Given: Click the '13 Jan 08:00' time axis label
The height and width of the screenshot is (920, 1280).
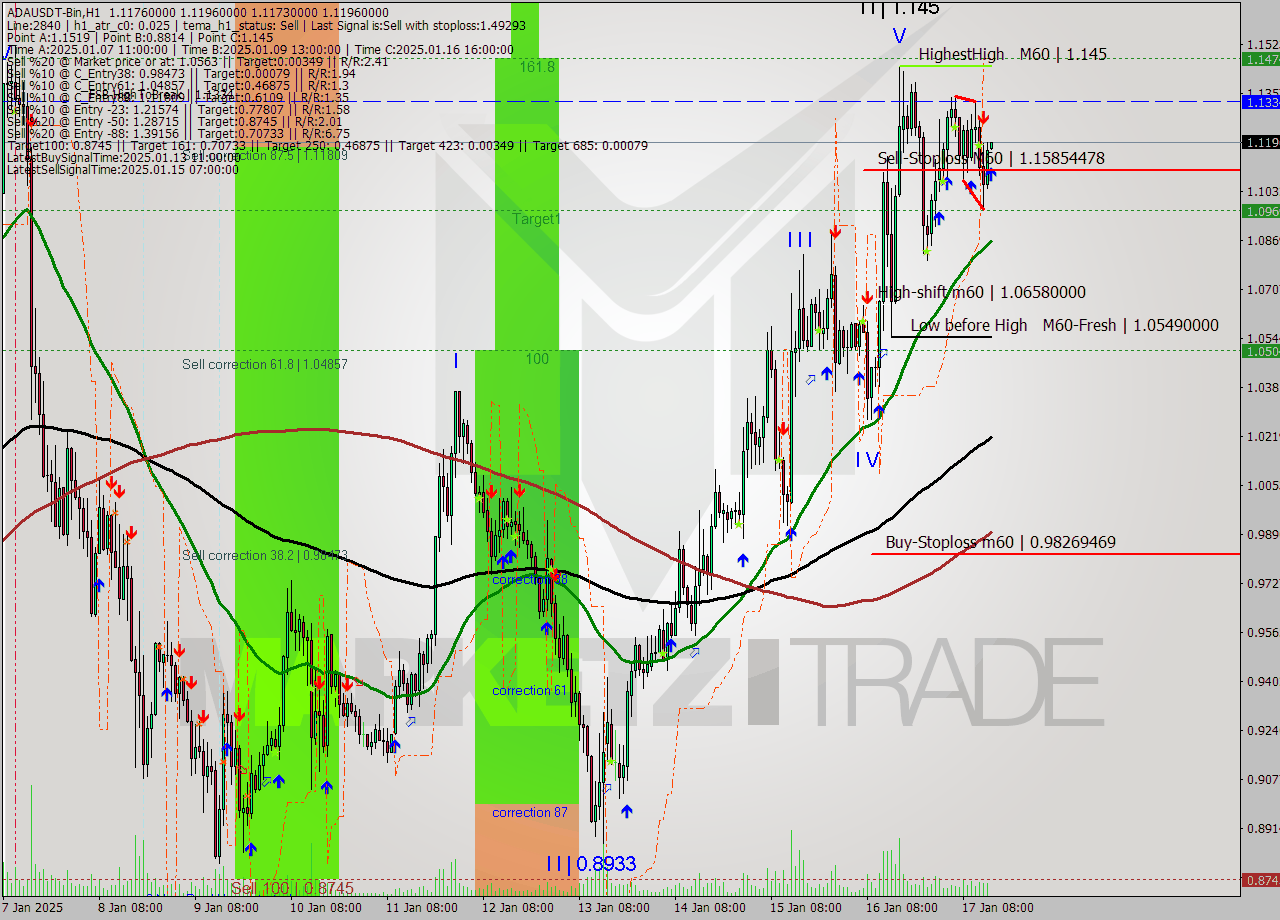Looking at the screenshot, I should [x=615, y=908].
